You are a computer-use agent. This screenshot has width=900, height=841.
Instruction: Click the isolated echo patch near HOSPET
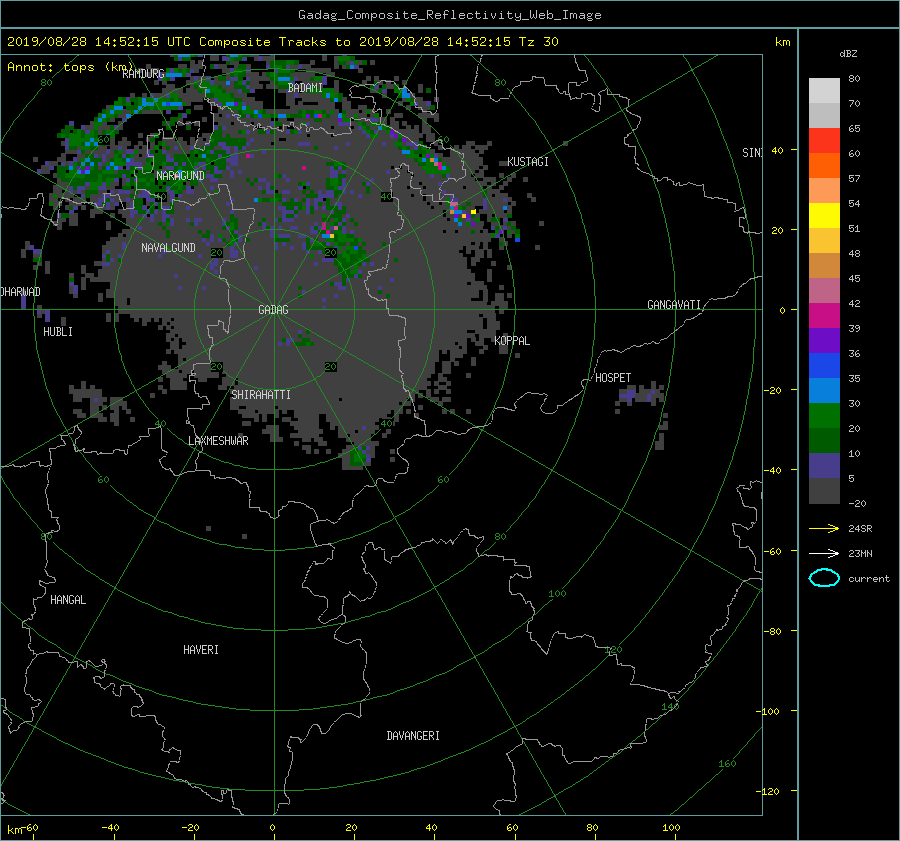tap(641, 396)
